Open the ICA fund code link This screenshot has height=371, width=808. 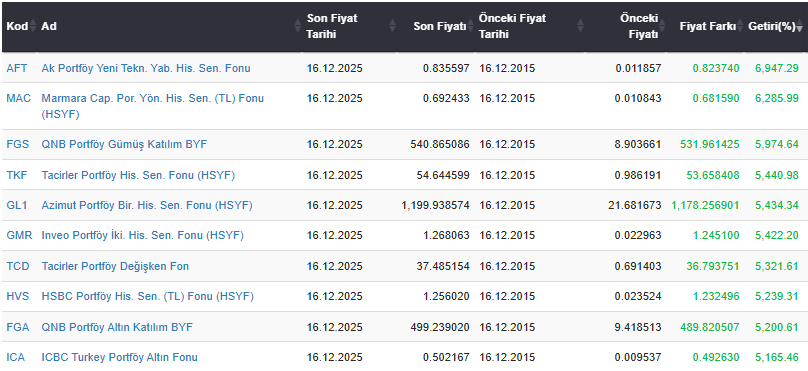[15, 357]
